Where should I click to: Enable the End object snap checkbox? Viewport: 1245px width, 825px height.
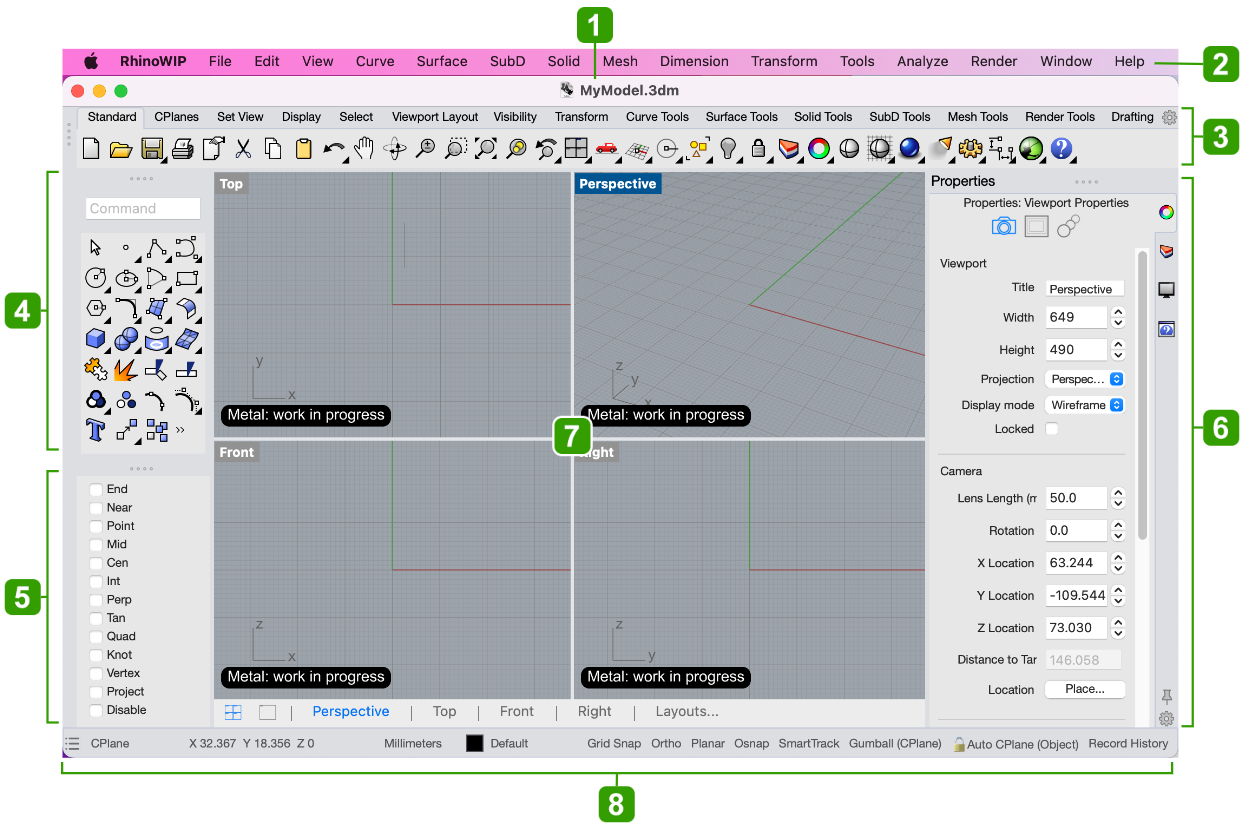(x=96, y=490)
